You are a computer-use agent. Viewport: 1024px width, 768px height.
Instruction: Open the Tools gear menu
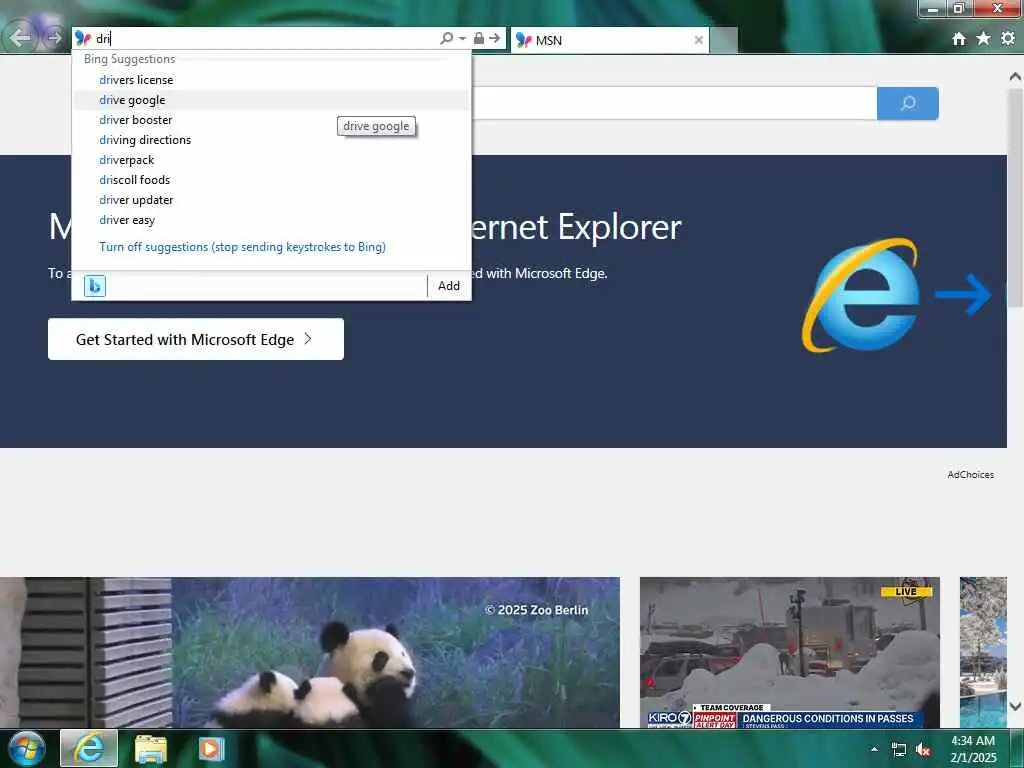(1008, 39)
